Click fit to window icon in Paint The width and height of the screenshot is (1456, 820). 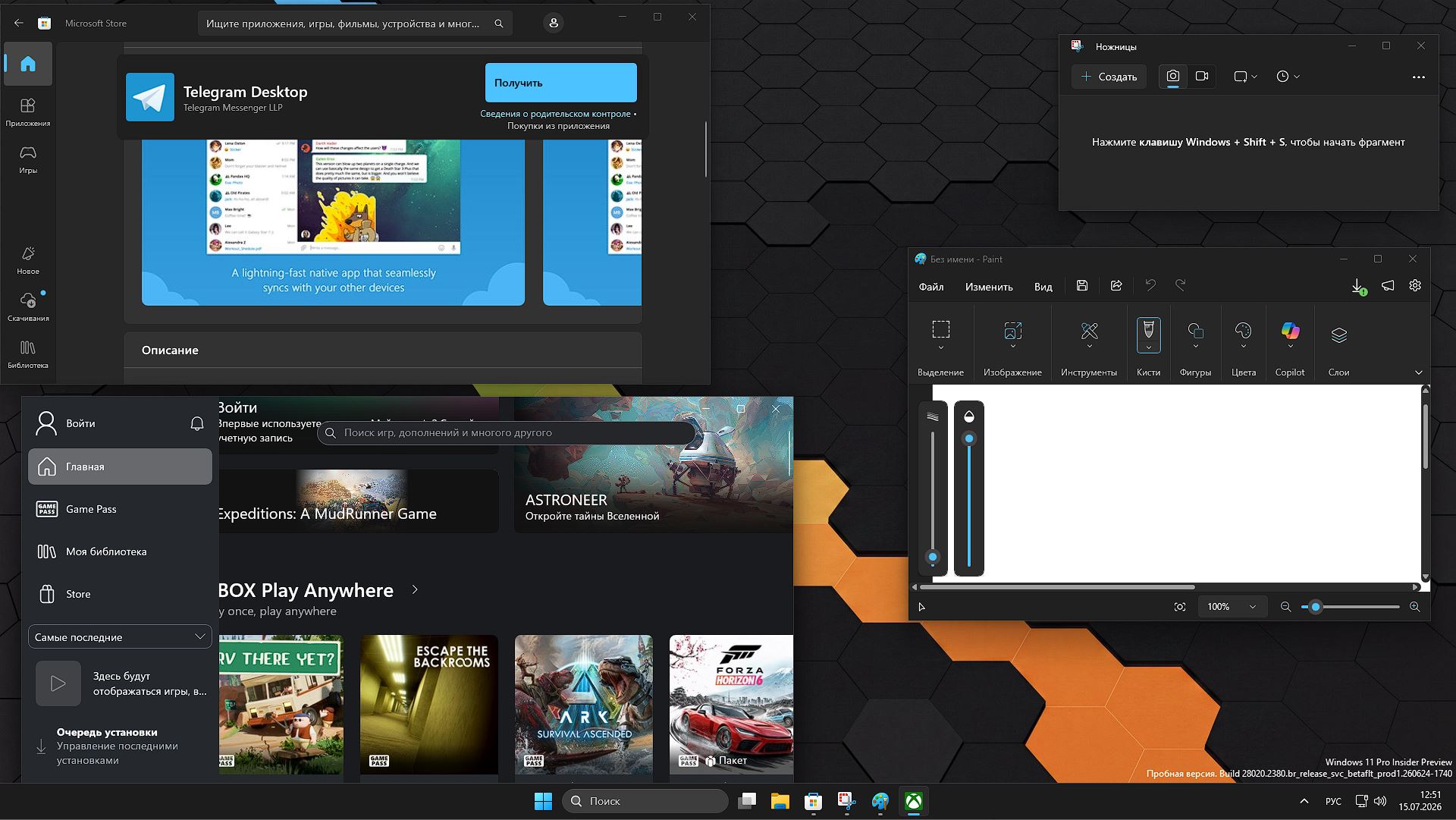pos(1180,607)
